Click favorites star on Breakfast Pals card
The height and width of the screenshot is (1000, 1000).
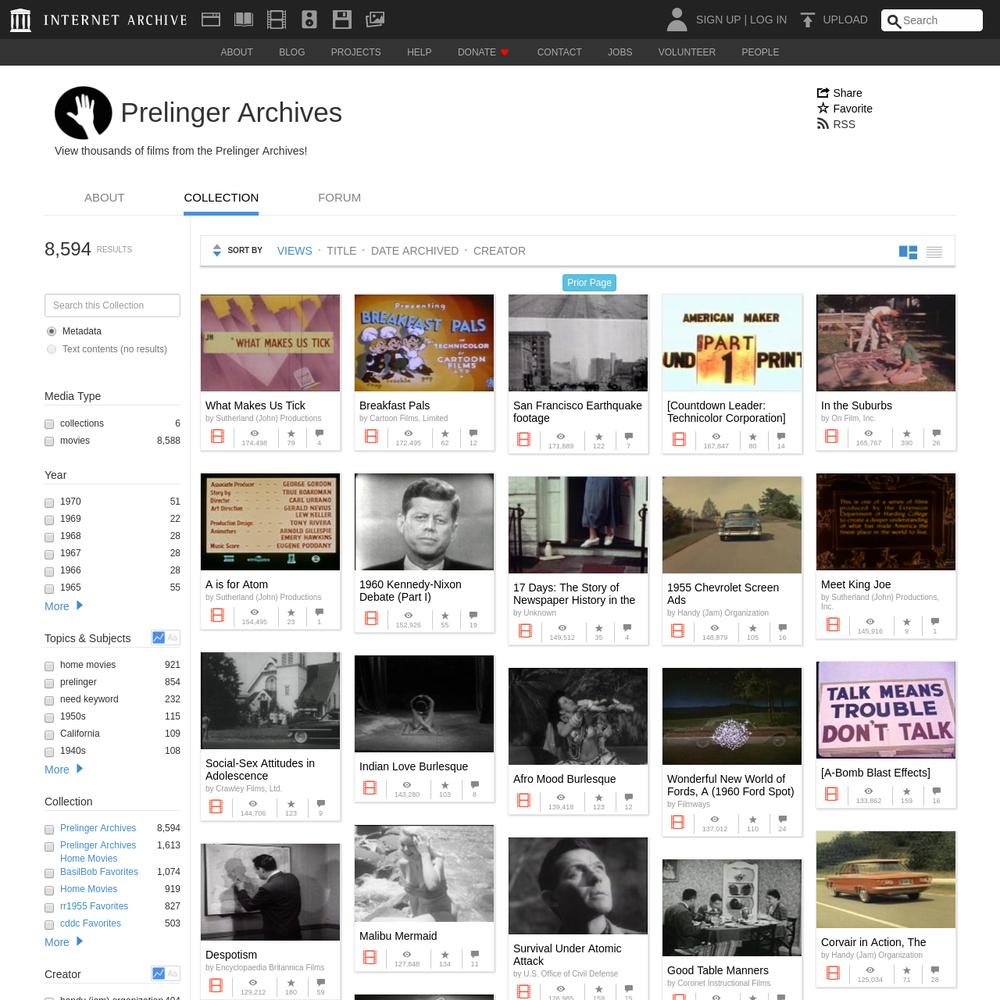[445, 434]
